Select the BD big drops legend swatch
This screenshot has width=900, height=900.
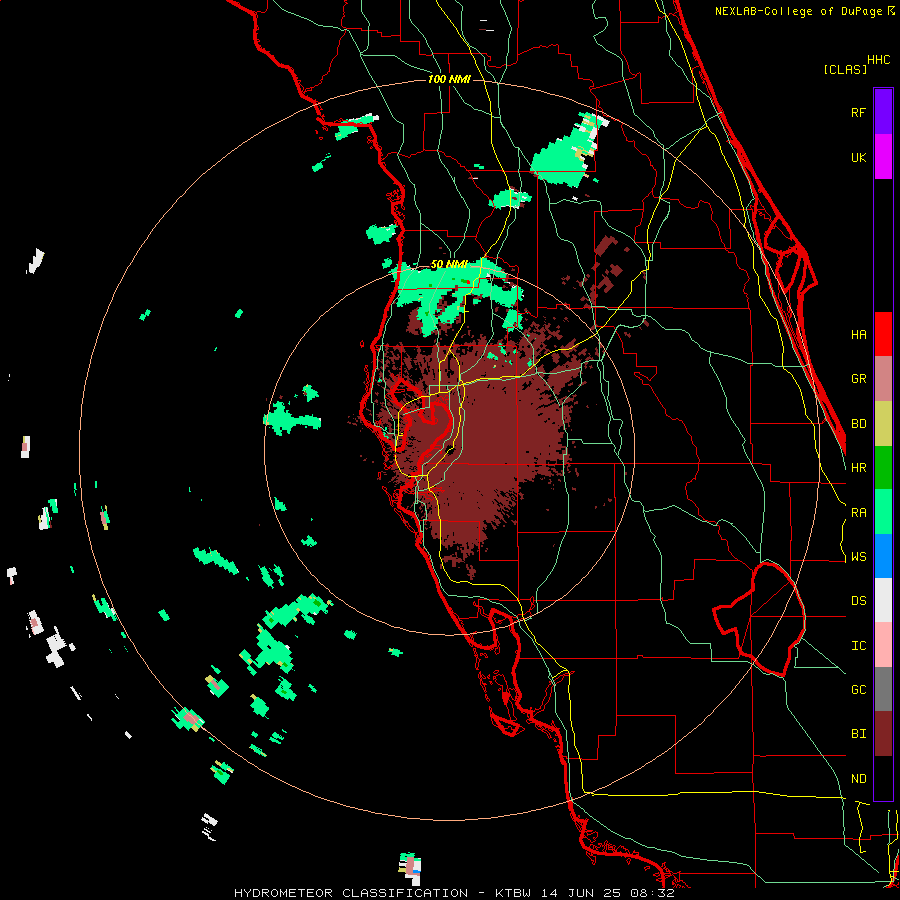pos(883,424)
